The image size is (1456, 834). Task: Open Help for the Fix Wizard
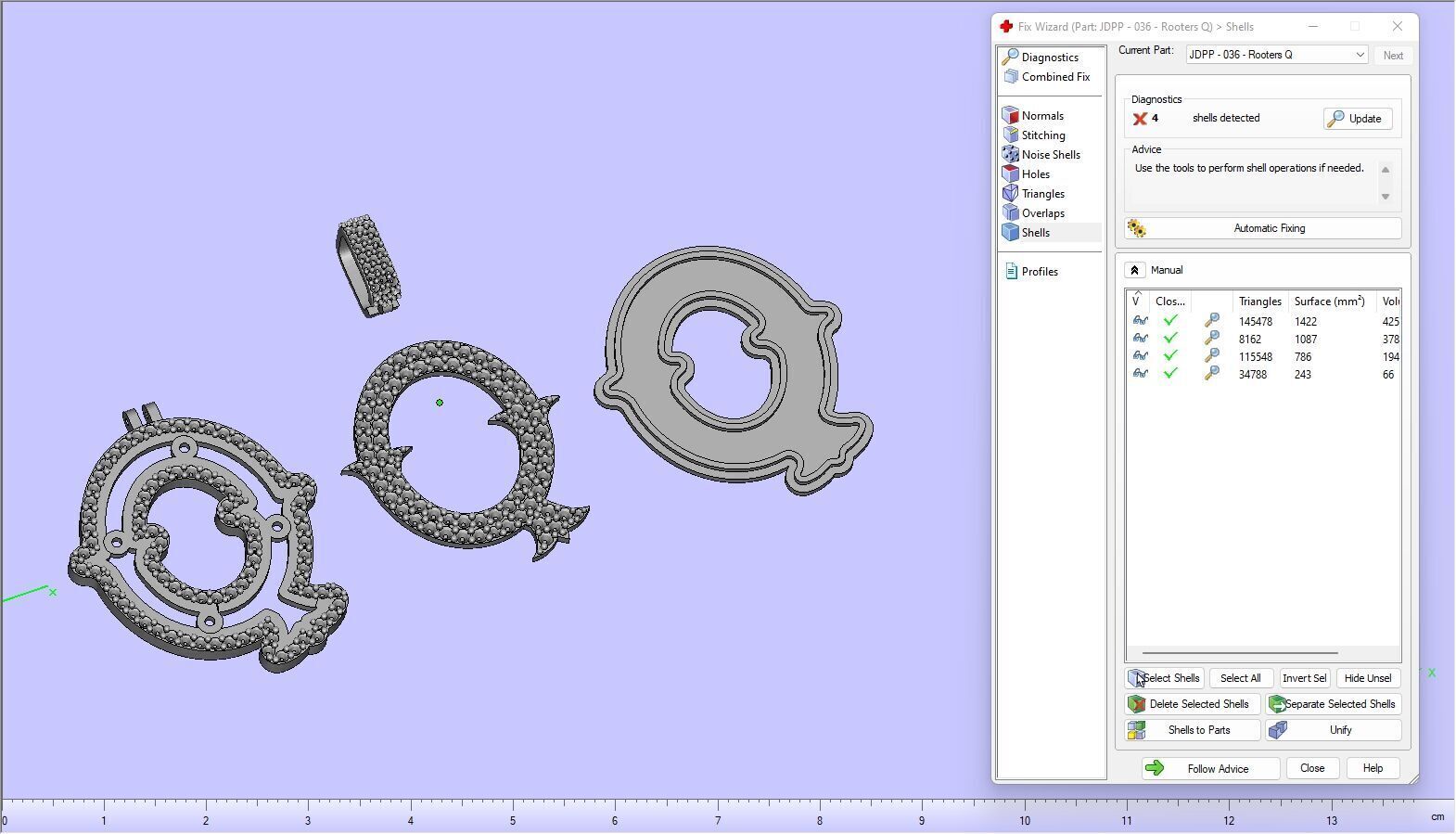(1373, 768)
